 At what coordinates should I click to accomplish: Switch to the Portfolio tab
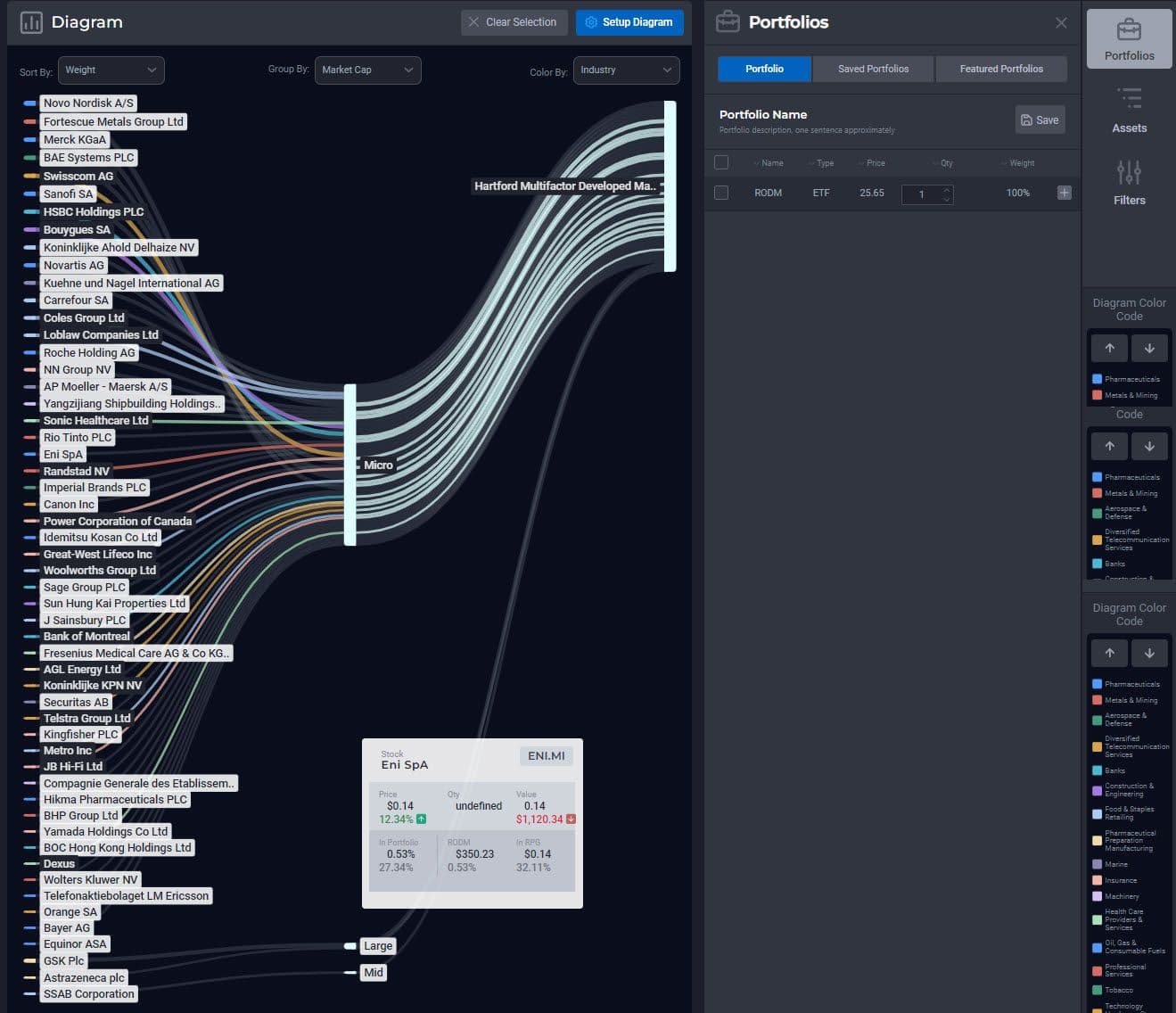pos(764,69)
